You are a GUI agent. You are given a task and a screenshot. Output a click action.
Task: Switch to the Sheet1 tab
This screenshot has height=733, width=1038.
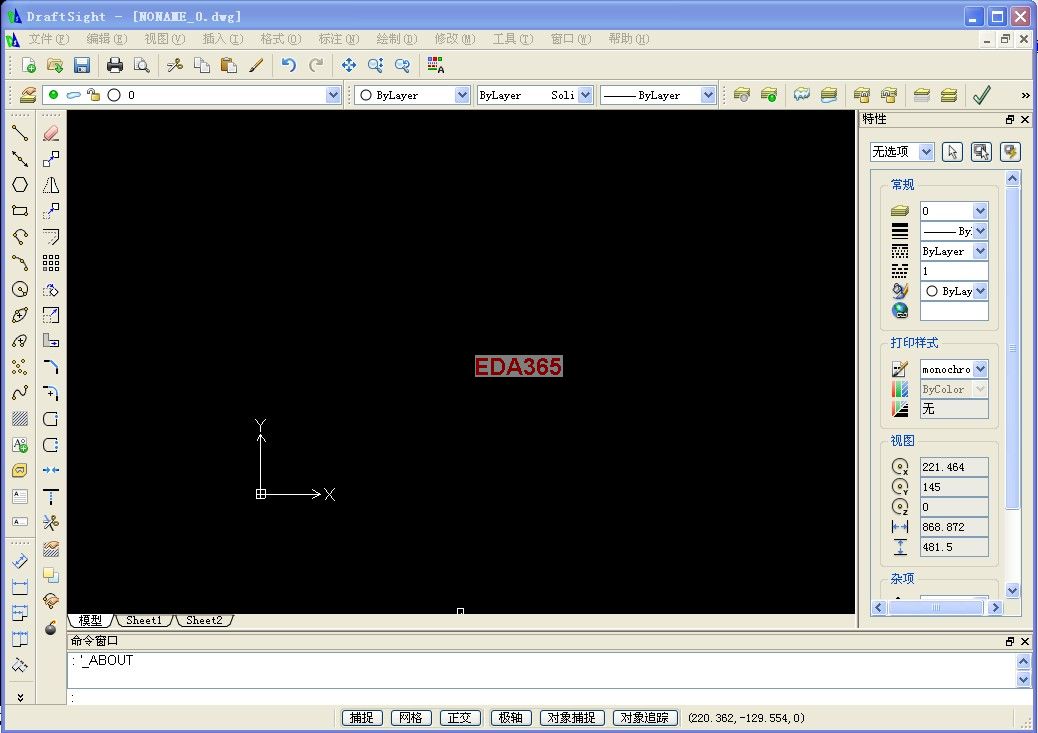[144, 620]
